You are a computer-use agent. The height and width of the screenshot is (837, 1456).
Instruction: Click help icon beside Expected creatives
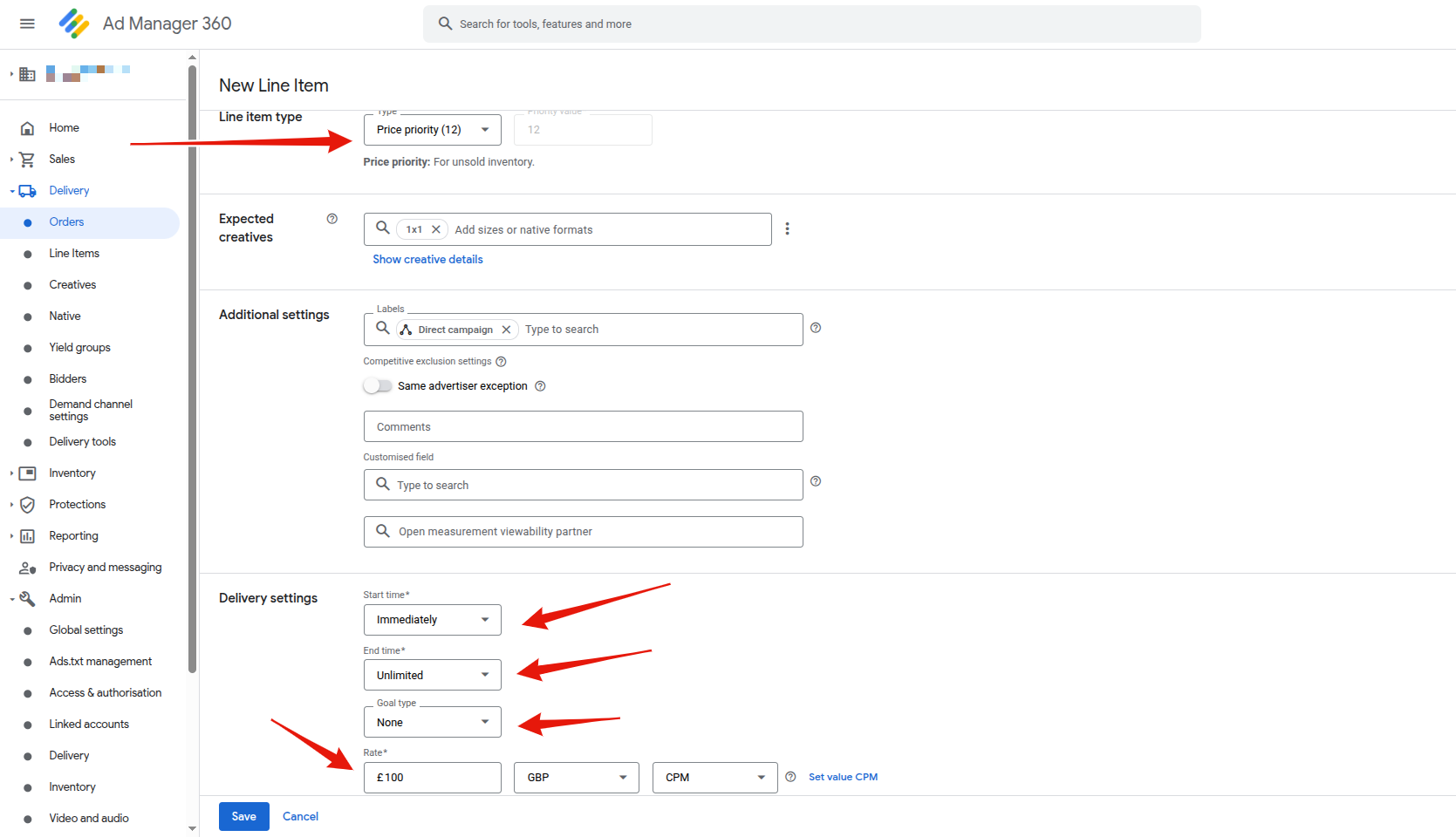332,219
